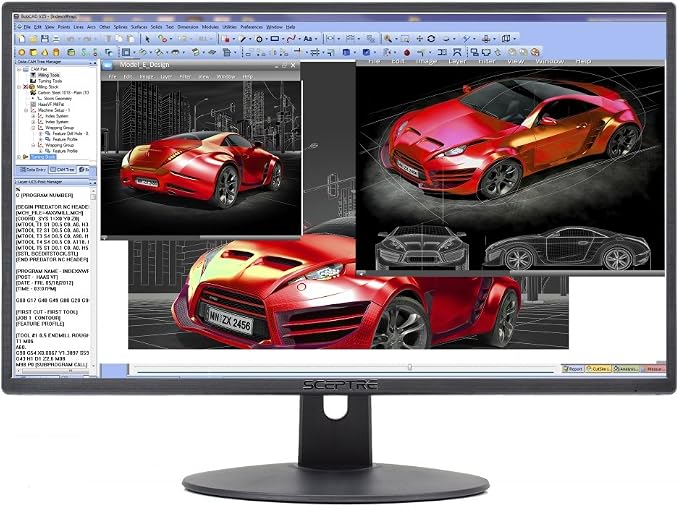Viewport: 679px width, 507px height.
Task: Click the zoom magnifier icon
Action: pyautogui.click(x=388, y=39)
